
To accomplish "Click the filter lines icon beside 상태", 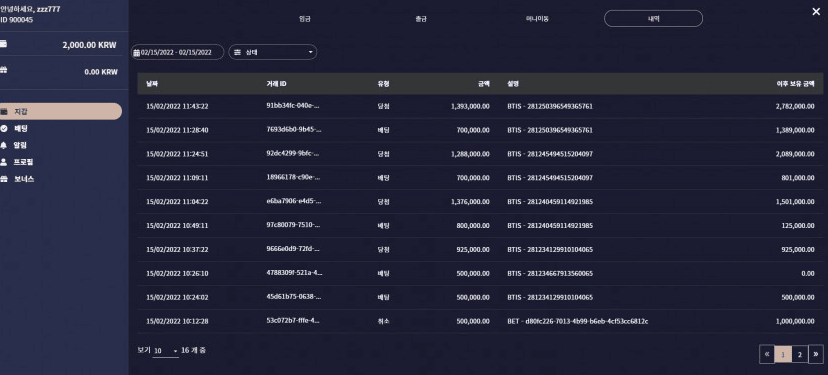I will (237, 52).
